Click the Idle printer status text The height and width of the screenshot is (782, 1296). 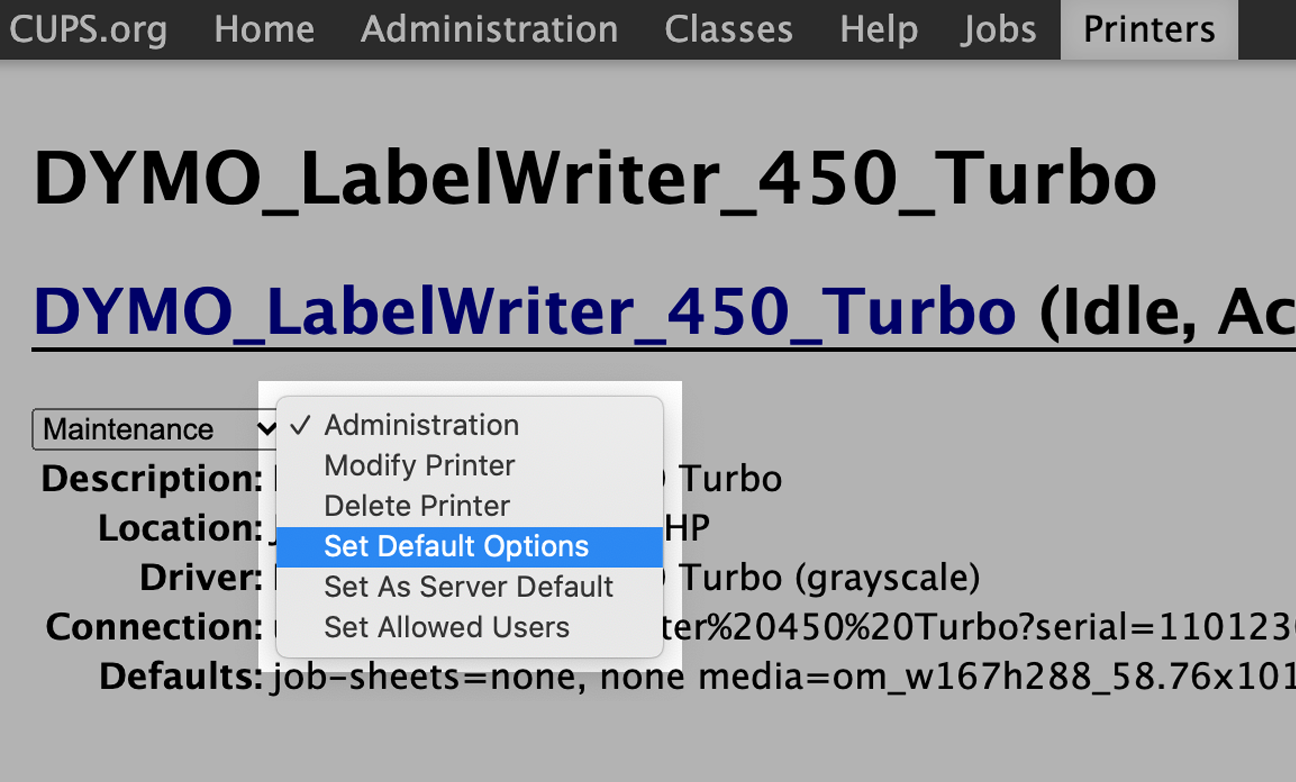(x=1110, y=312)
